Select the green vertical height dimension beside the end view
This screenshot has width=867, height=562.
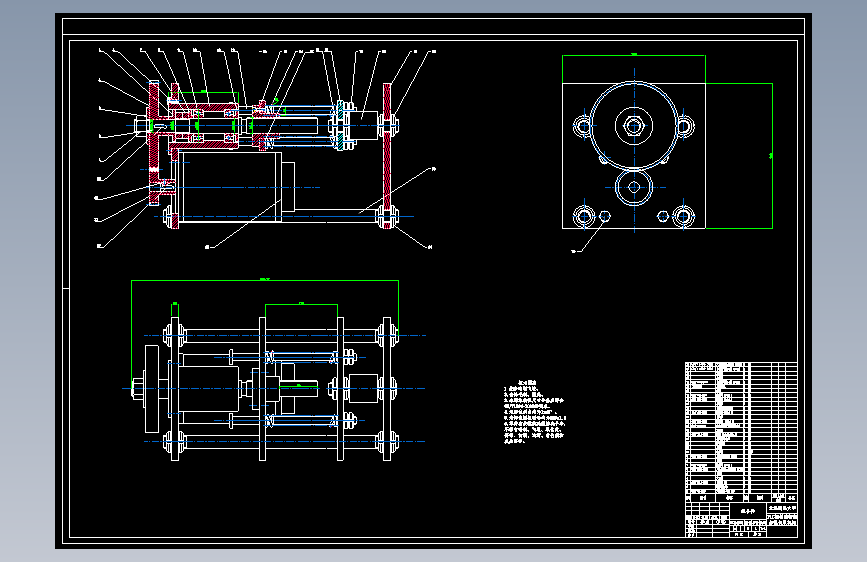click(772, 155)
